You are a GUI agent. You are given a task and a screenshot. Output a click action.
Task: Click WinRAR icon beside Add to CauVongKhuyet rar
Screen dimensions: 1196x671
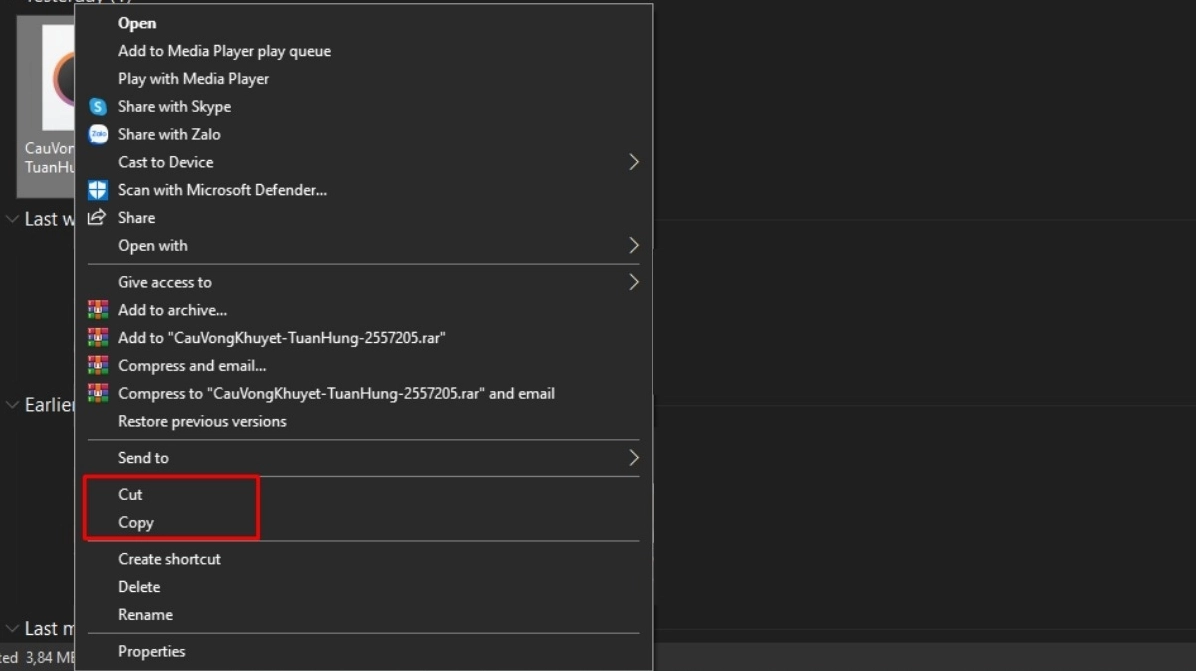[x=98, y=338]
